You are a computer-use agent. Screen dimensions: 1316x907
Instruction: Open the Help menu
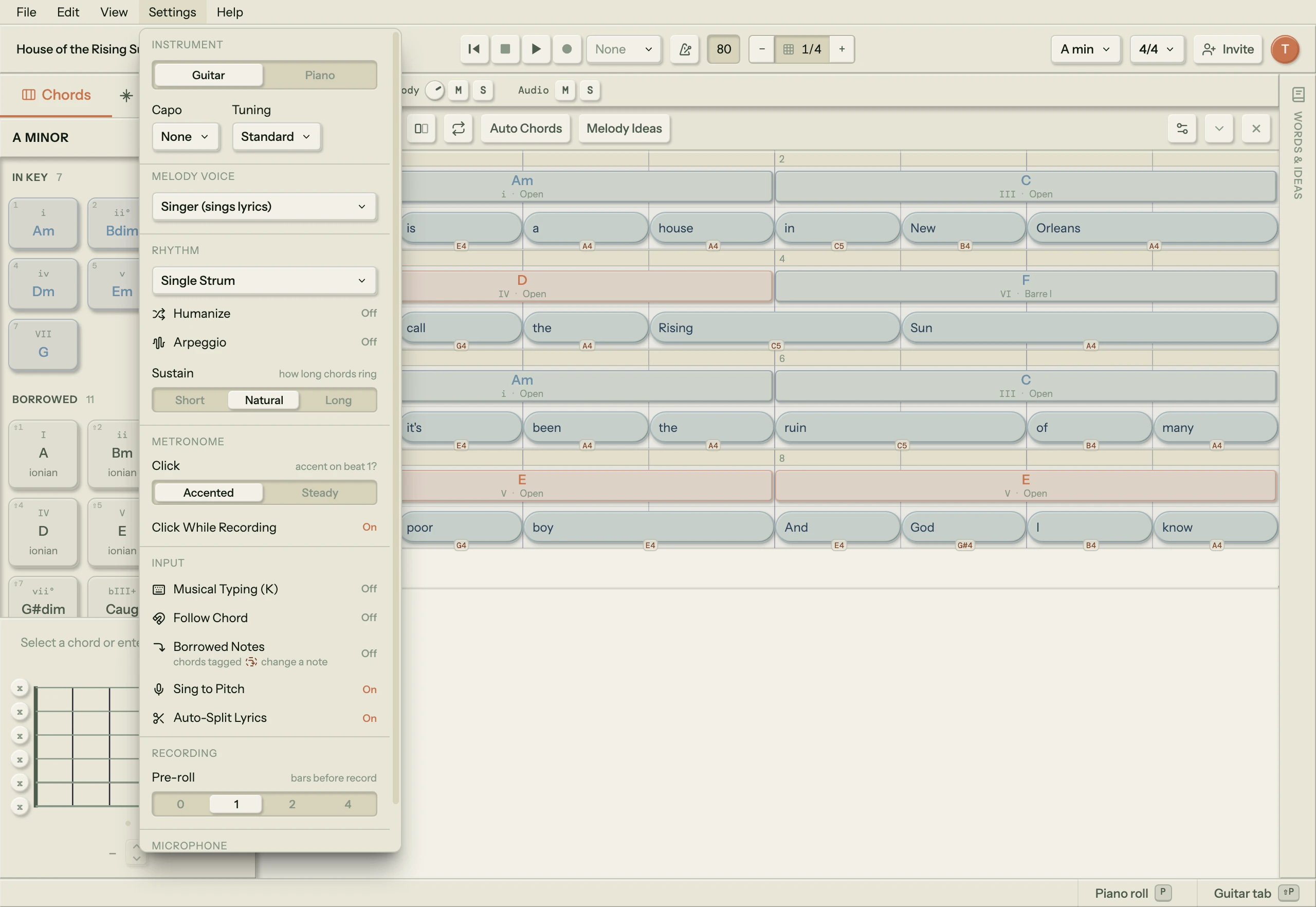[230, 12]
